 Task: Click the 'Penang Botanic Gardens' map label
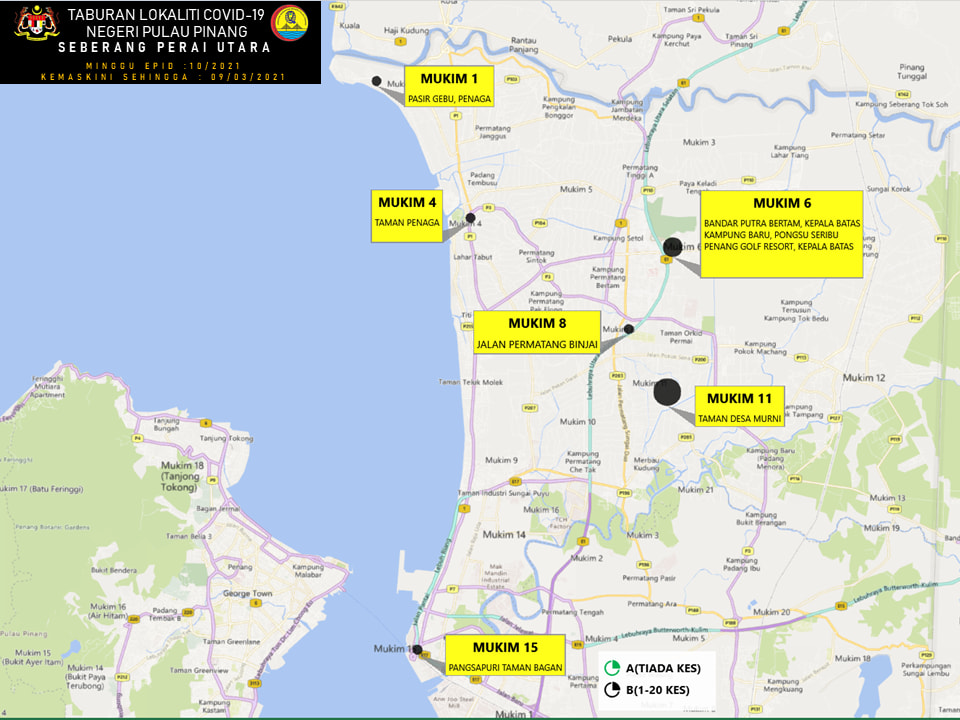pyautogui.click(x=52, y=527)
